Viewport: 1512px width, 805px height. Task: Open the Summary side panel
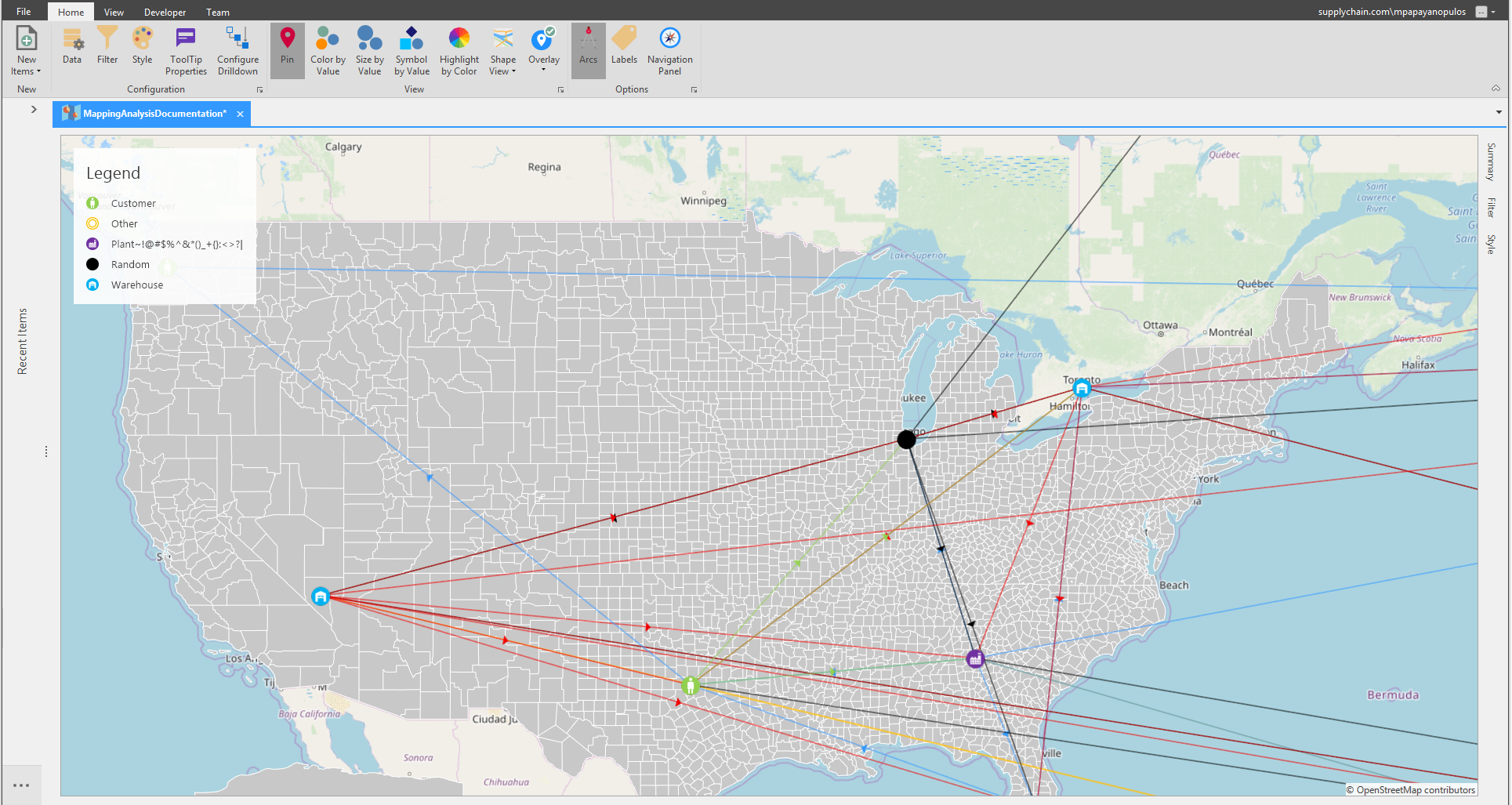(1491, 161)
